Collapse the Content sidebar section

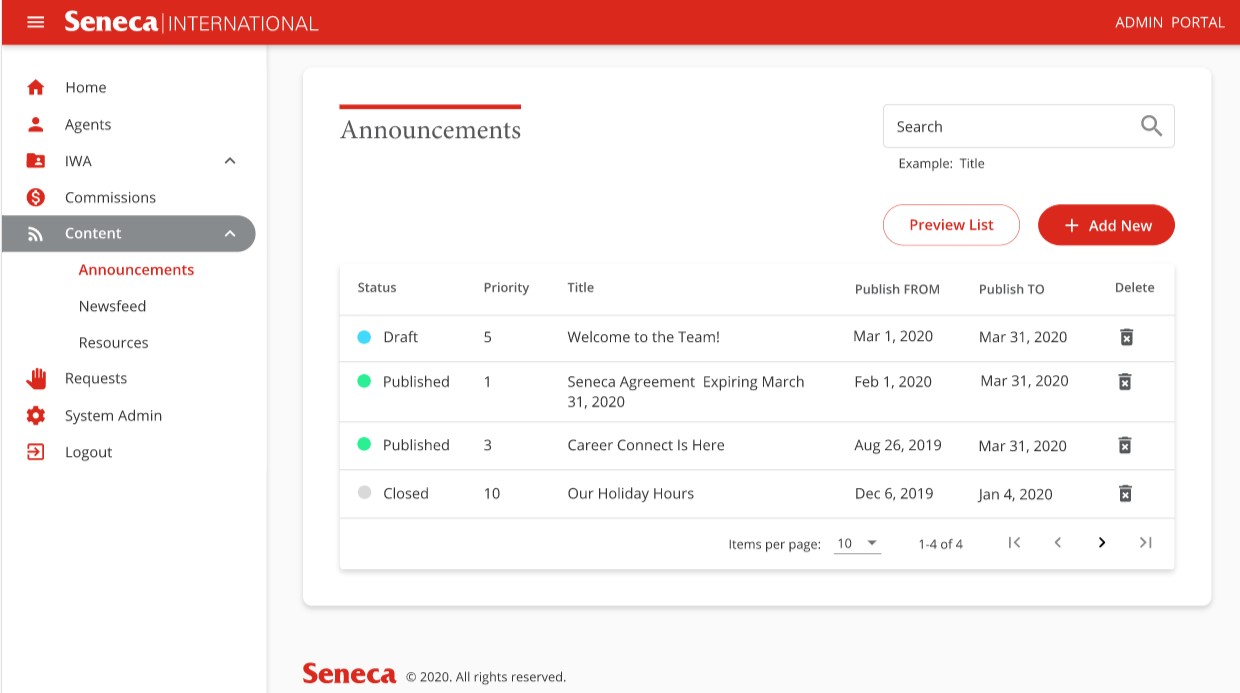coord(230,234)
